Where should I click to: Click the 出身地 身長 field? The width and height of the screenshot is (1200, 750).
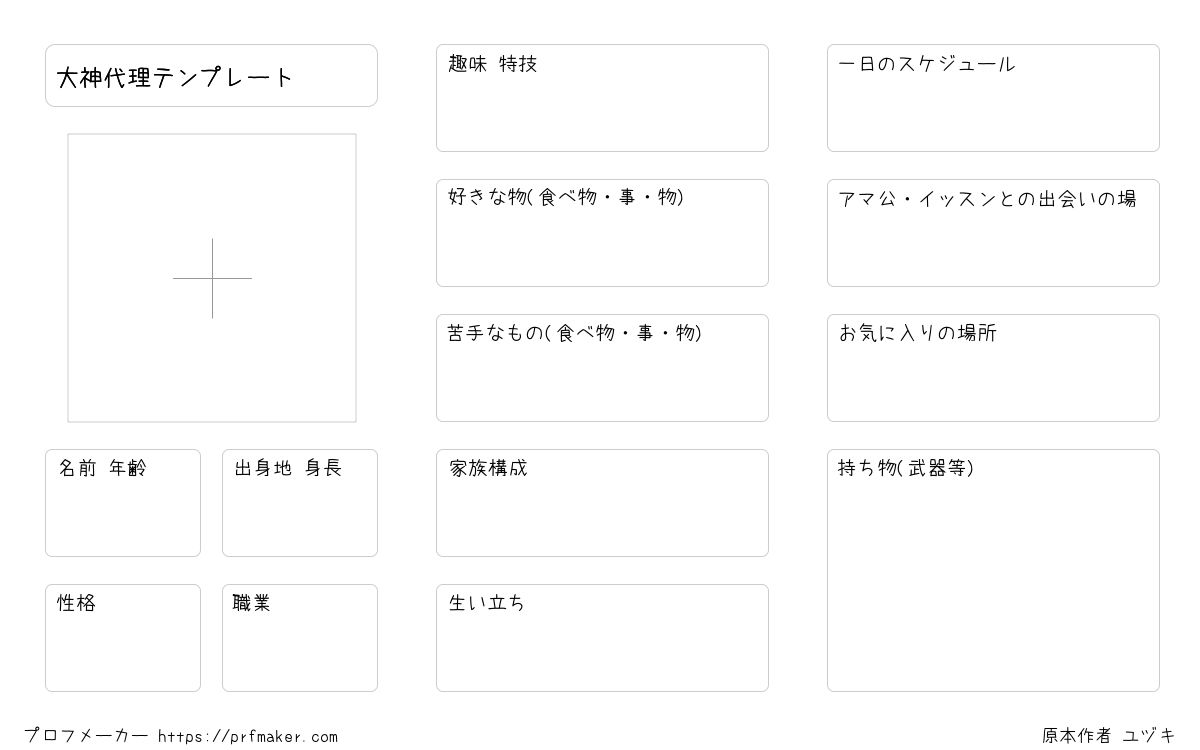point(300,503)
